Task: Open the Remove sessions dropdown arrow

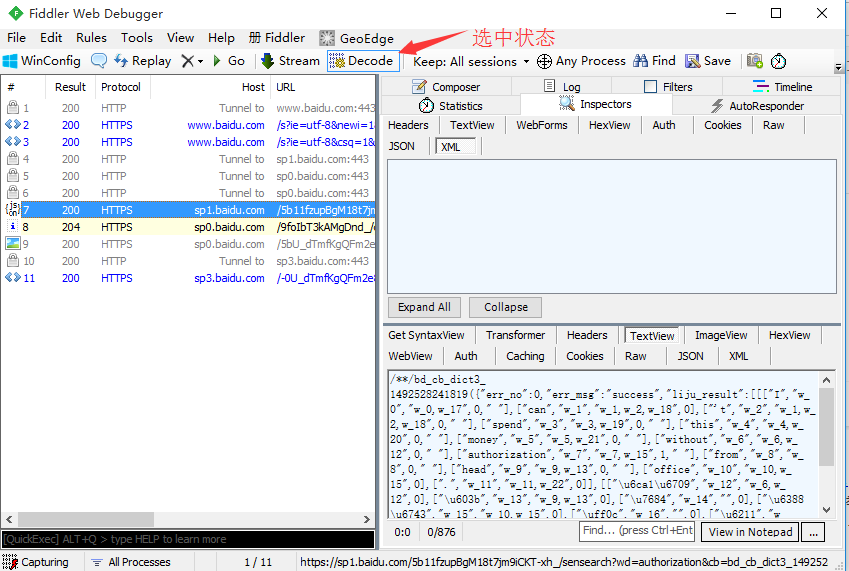Action: coord(200,61)
